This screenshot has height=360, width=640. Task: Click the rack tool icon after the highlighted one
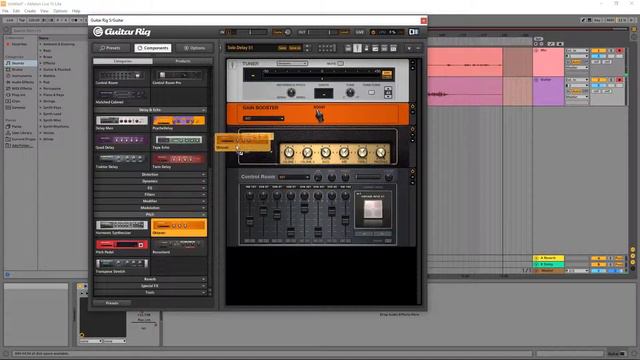[x=366, y=48]
